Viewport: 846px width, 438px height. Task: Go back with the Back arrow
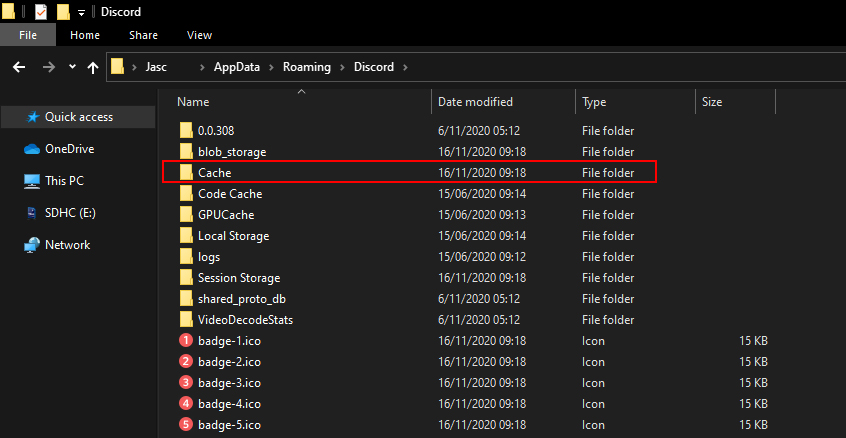(x=19, y=67)
